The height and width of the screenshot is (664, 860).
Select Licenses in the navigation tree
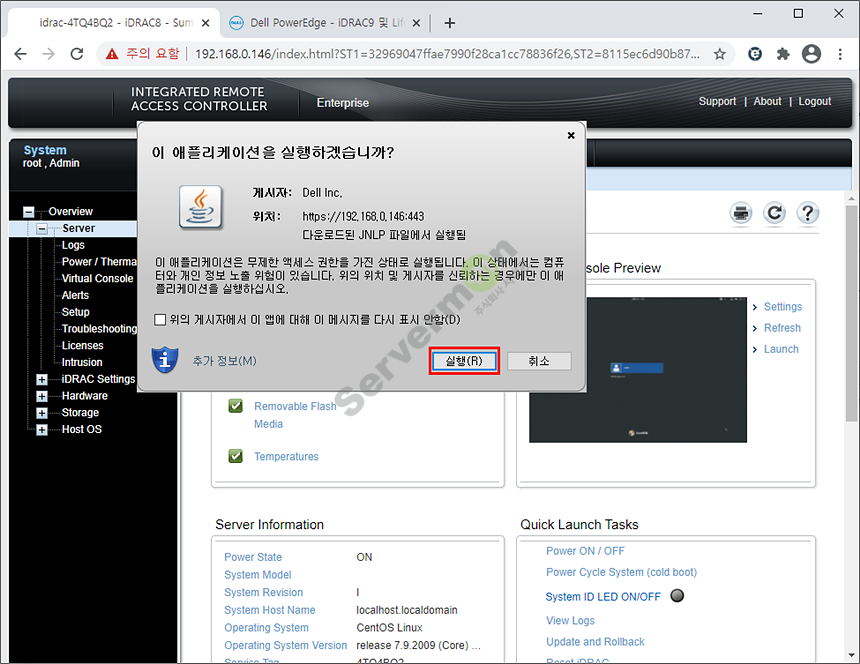[82, 345]
